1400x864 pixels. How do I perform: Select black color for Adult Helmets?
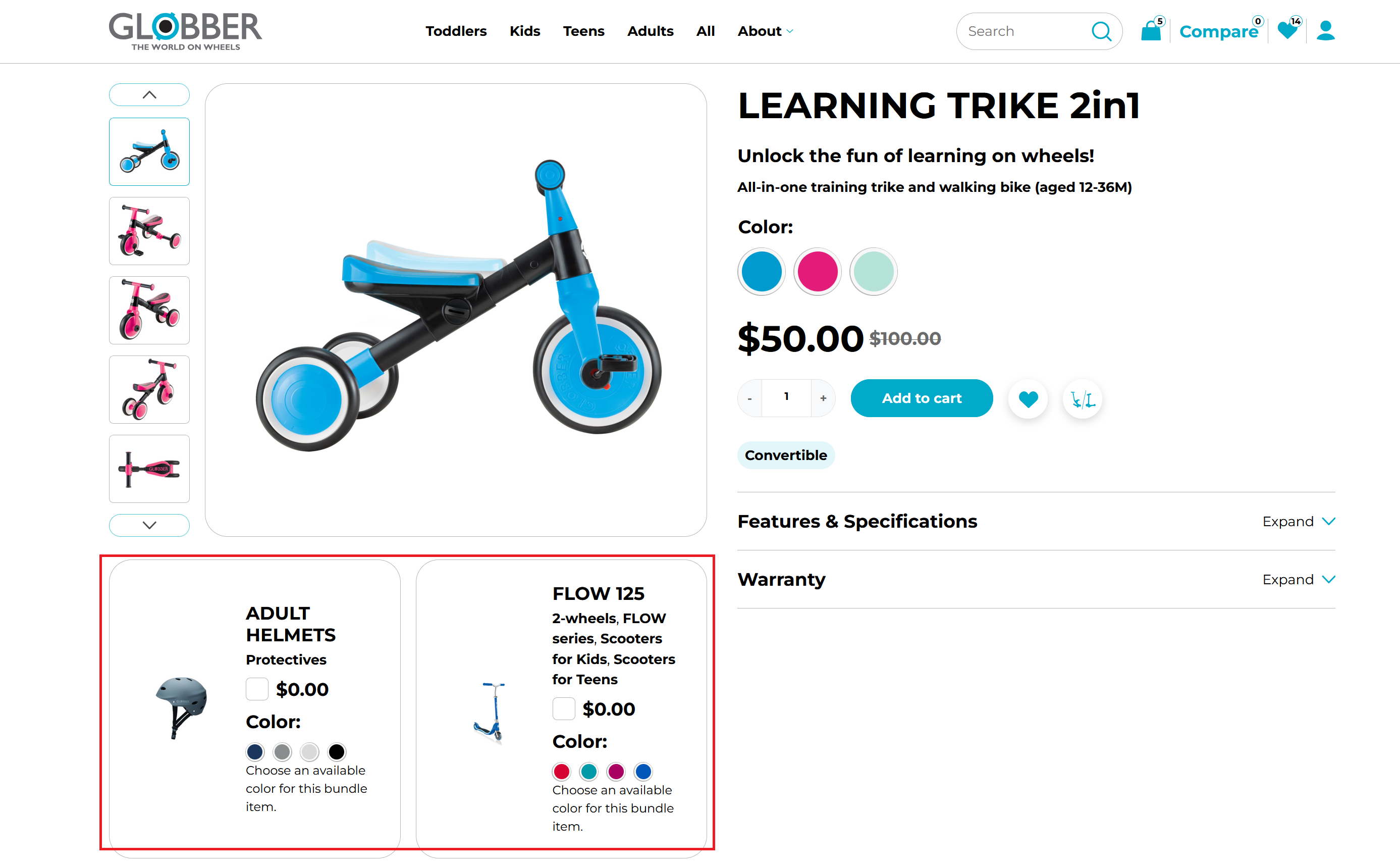(x=337, y=751)
